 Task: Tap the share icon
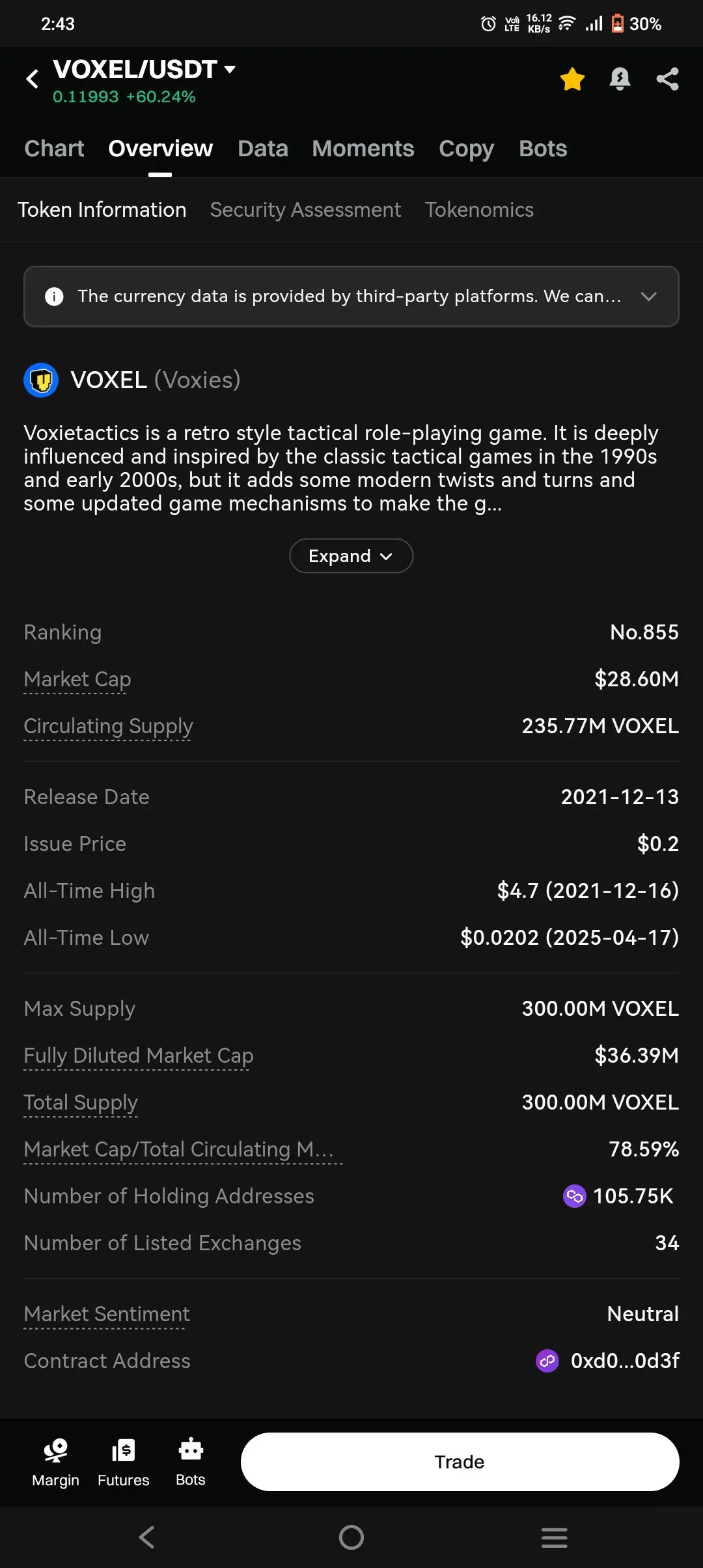pyautogui.click(x=668, y=79)
